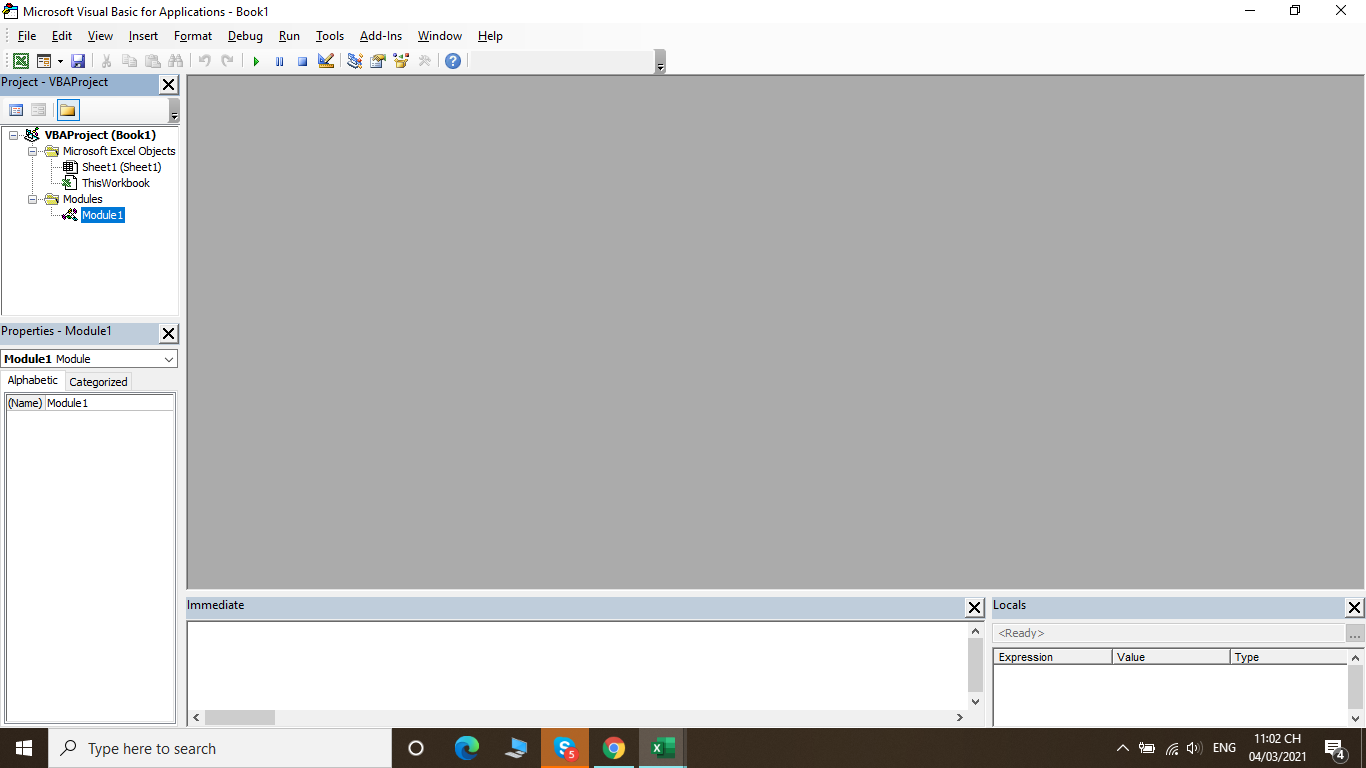Open the Properties Window toolbar icon
Screen dimensions: 1366x768
click(x=377, y=61)
